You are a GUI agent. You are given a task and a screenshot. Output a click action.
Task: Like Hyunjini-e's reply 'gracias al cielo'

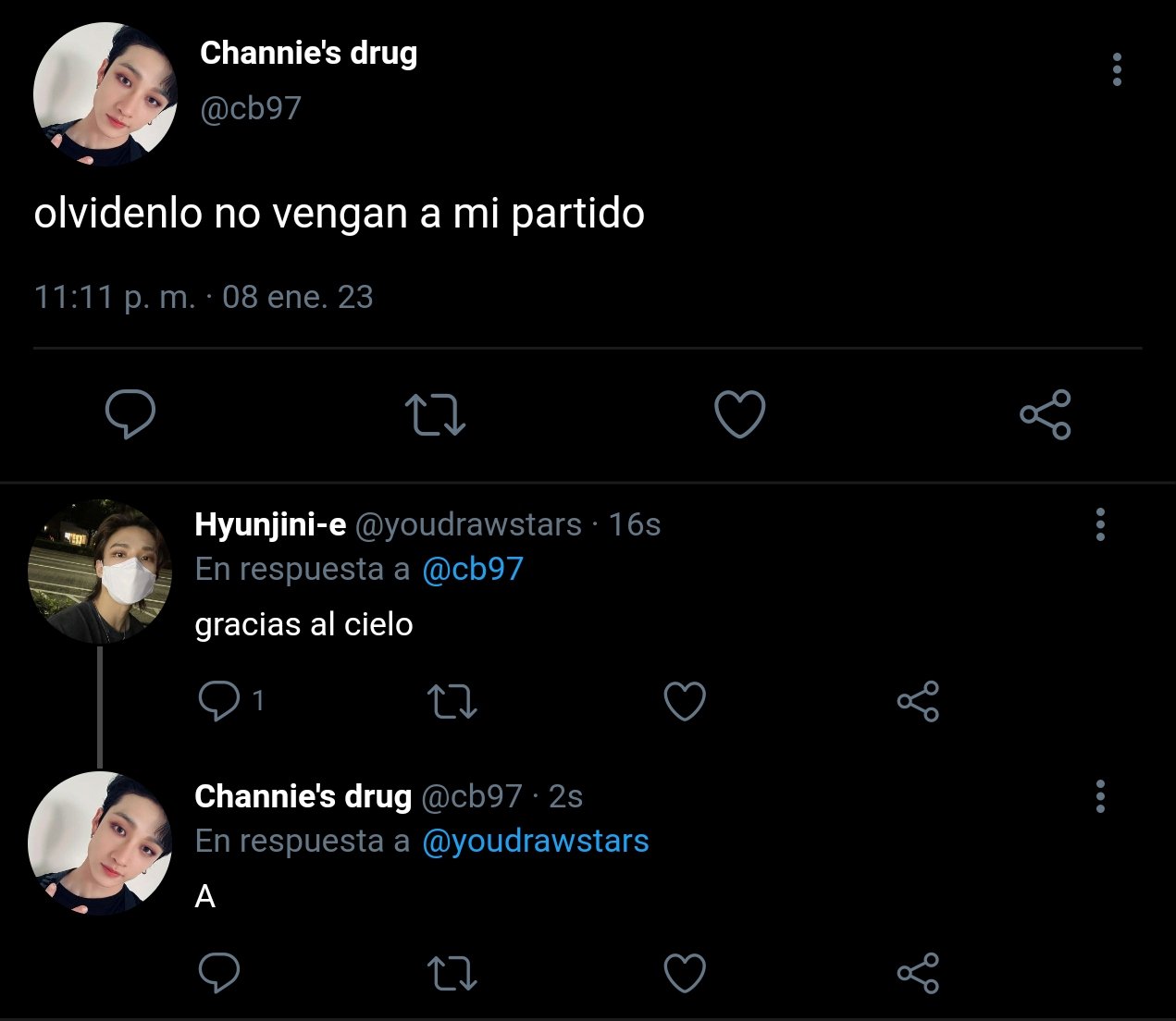[x=686, y=701]
